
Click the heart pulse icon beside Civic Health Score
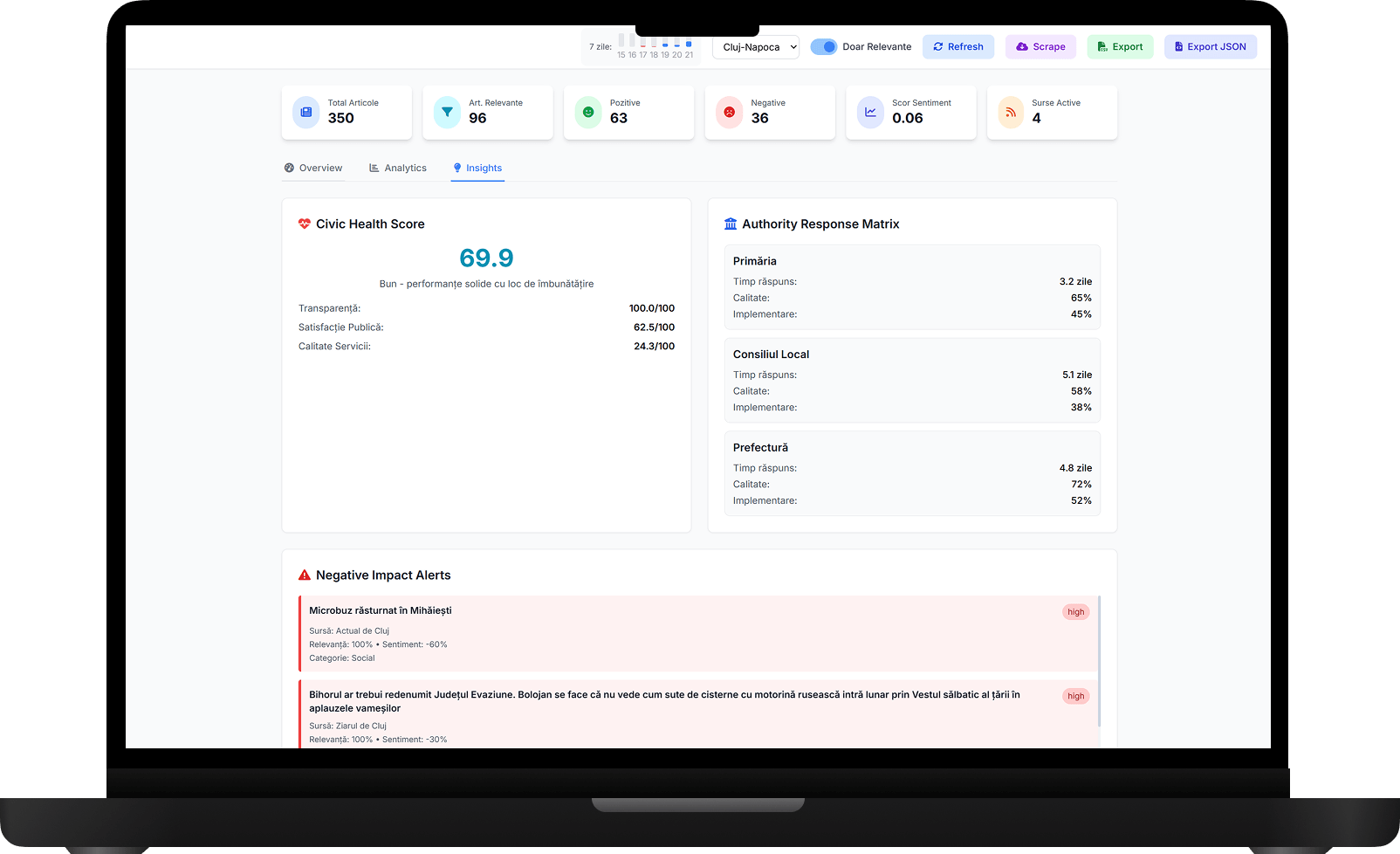(x=305, y=224)
